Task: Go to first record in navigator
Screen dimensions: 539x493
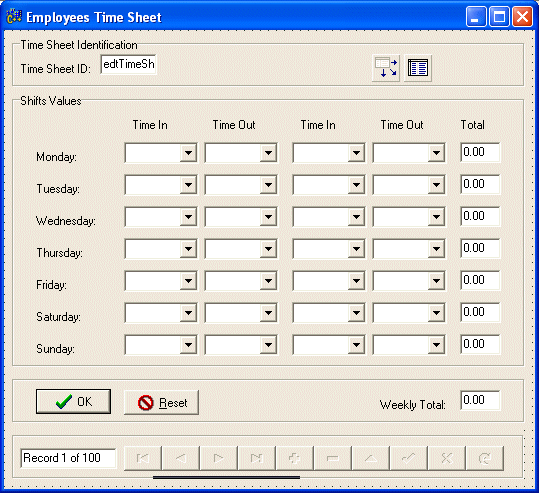Action: tap(143, 458)
